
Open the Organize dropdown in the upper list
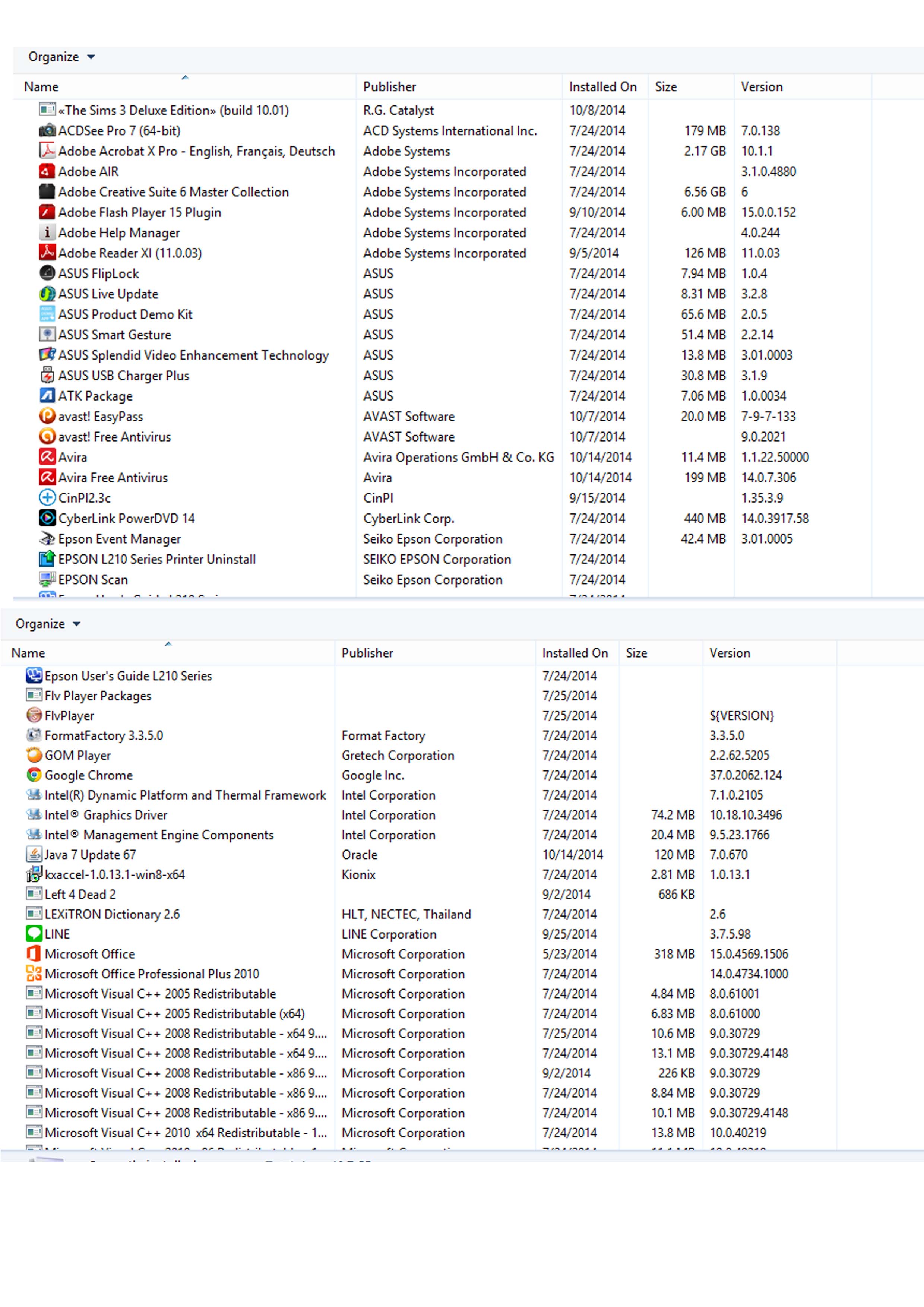pos(61,57)
